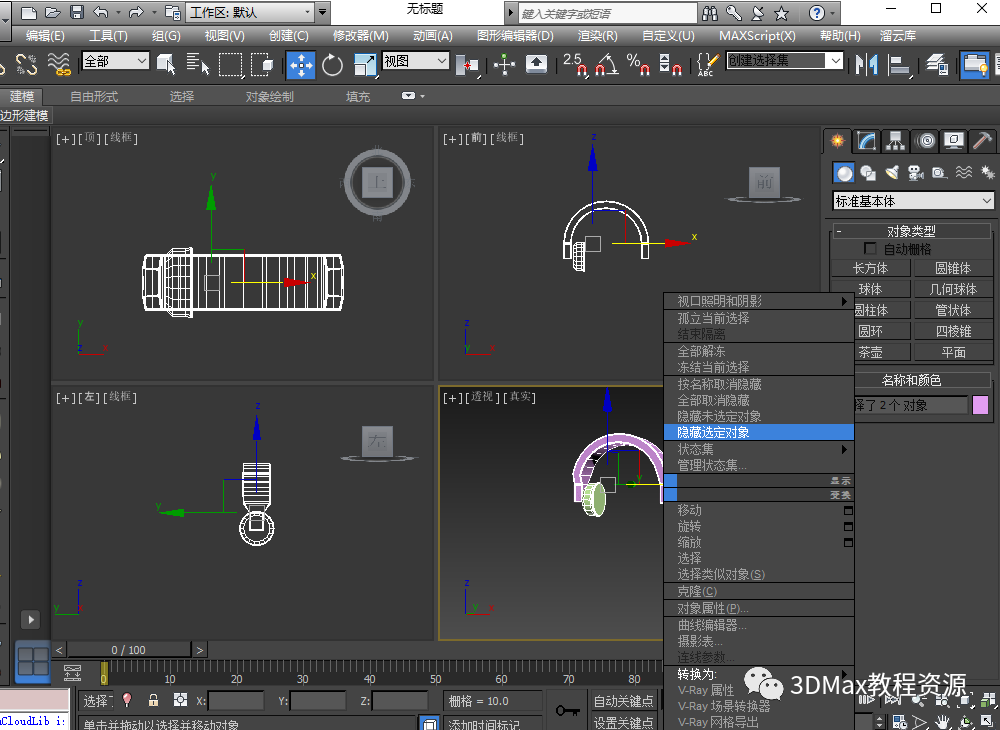The height and width of the screenshot is (730, 1000).
Task: Select the Move transform tool in toolbar
Action: tap(301, 65)
